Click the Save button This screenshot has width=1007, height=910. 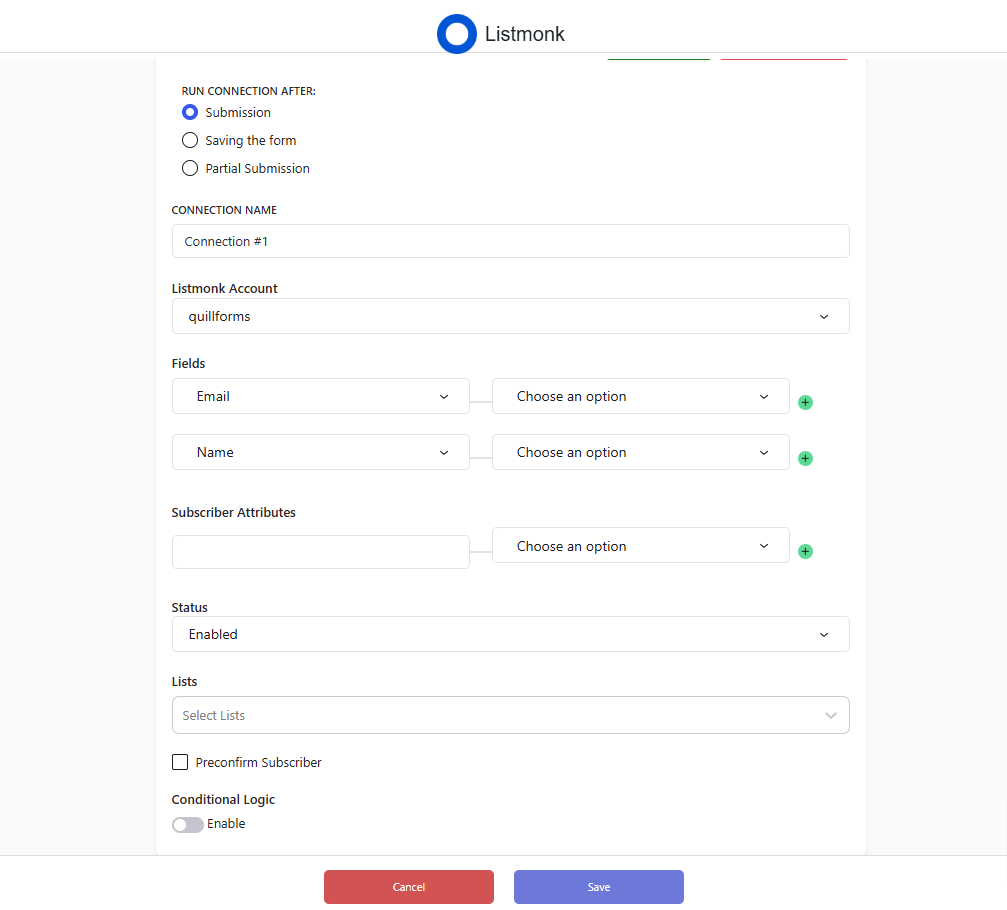point(599,887)
